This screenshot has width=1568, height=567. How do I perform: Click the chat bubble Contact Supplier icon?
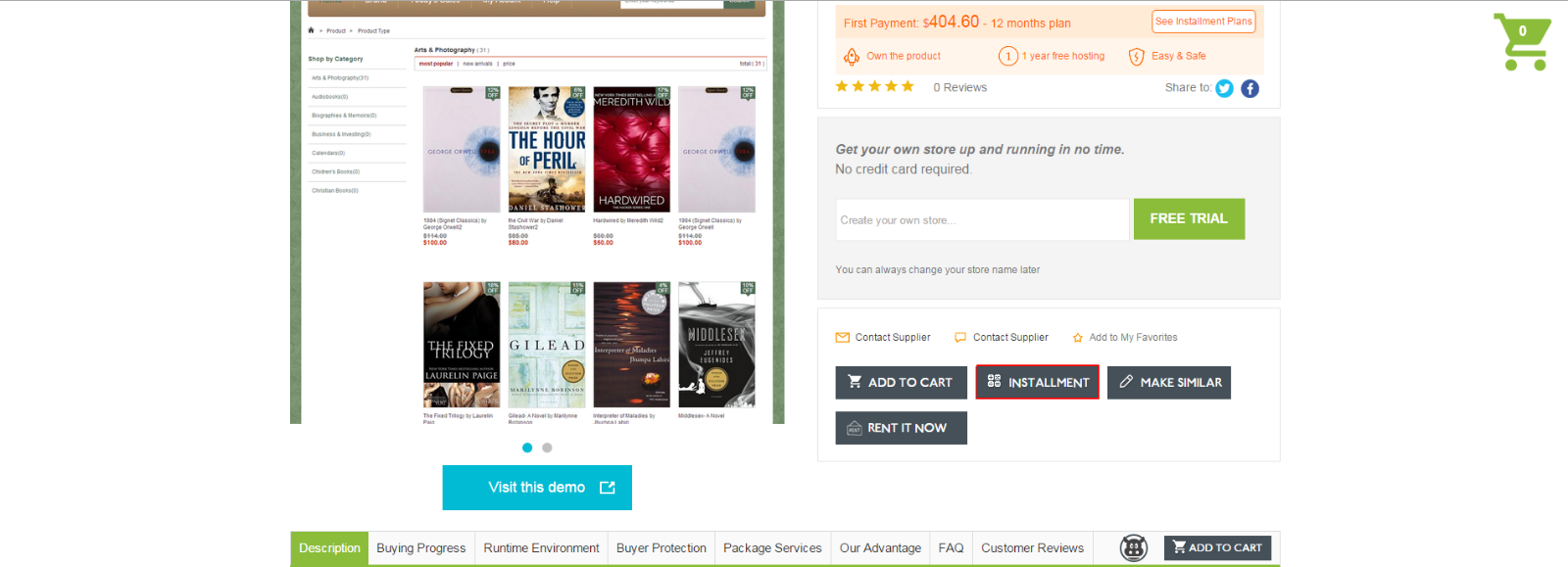[x=960, y=338]
